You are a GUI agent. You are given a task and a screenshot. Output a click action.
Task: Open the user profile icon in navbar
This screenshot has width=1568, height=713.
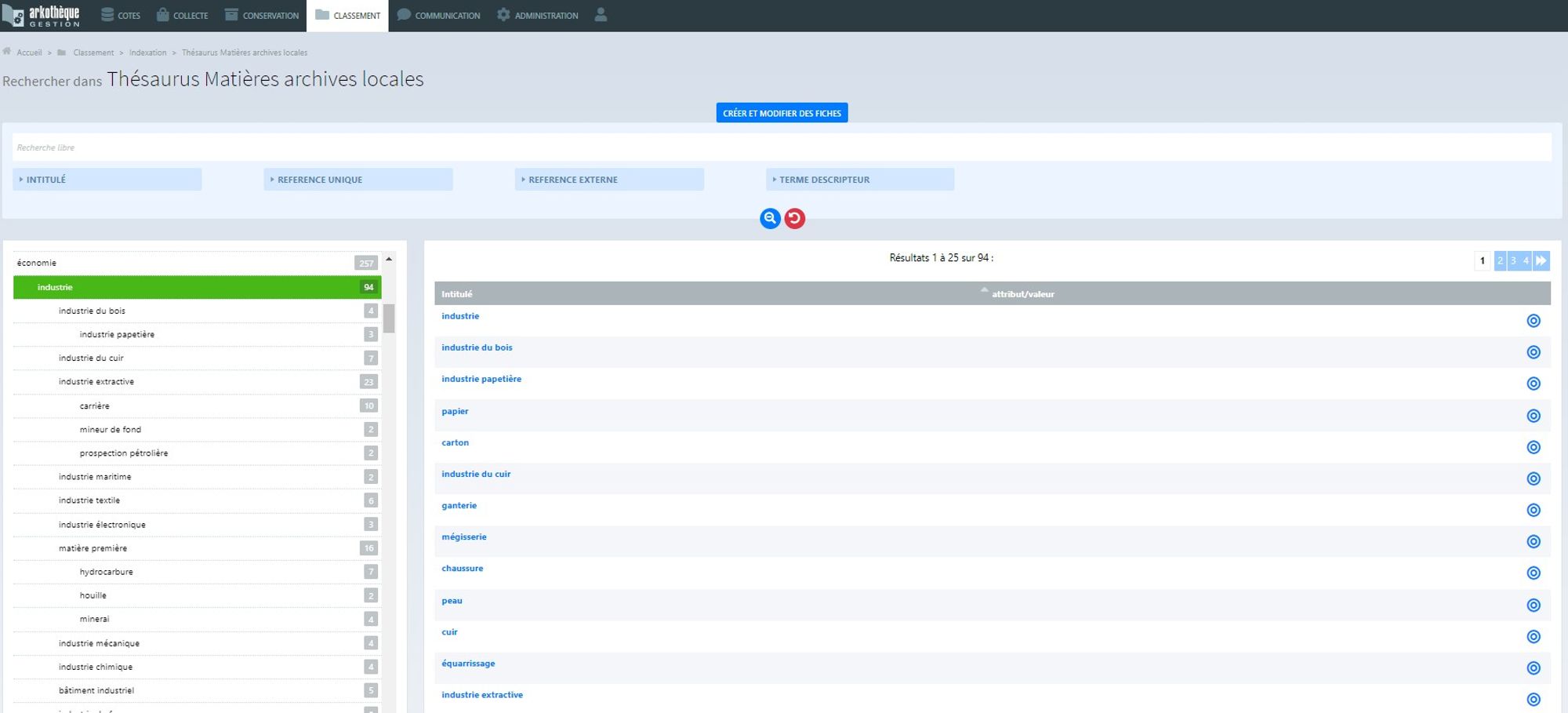(601, 15)
